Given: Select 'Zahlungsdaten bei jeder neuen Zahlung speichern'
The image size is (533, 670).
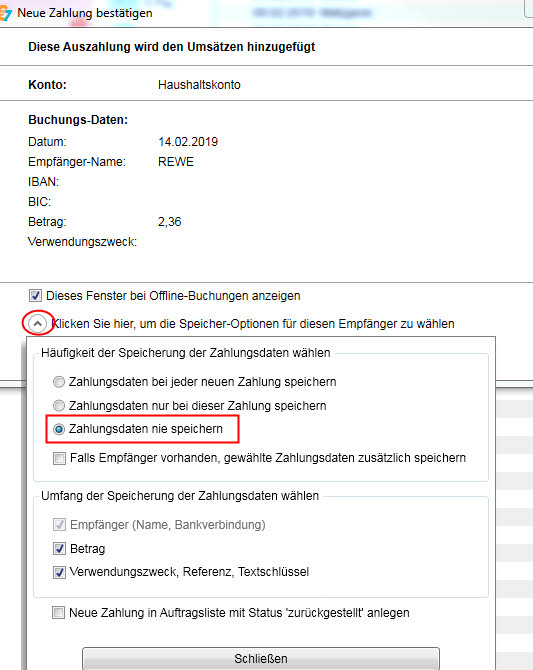Looking at the screenshot, I should pos(59,382).
